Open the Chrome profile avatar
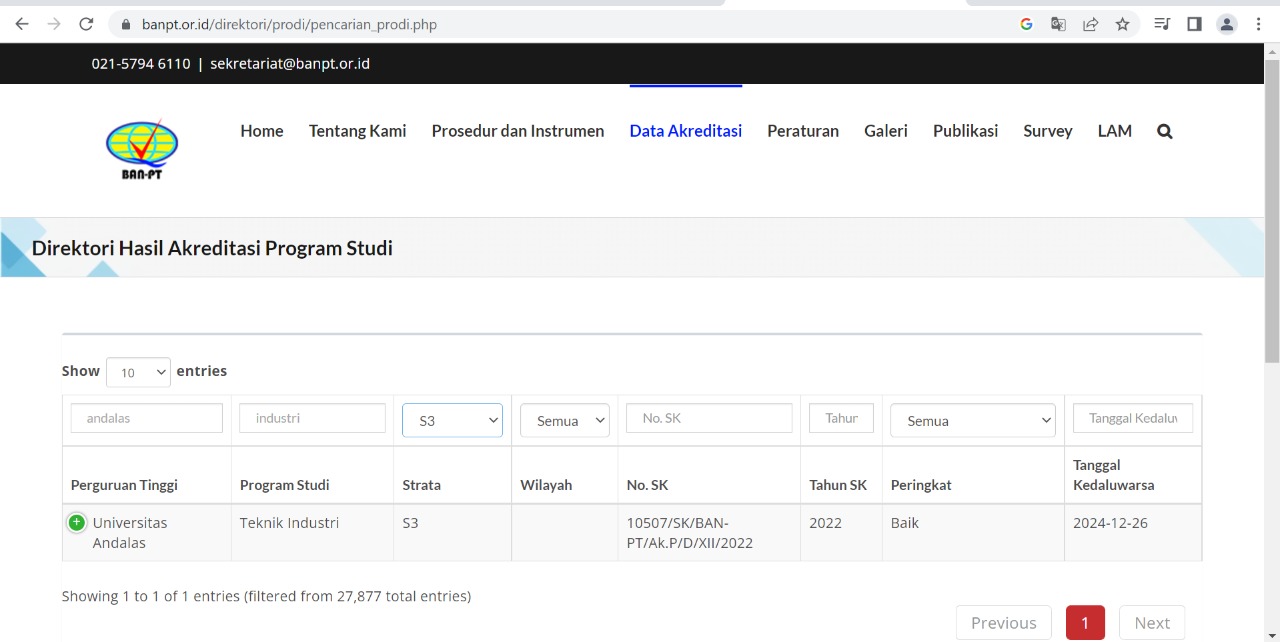The width and height of the screenshot is (1280, 642). (1227, 24)
